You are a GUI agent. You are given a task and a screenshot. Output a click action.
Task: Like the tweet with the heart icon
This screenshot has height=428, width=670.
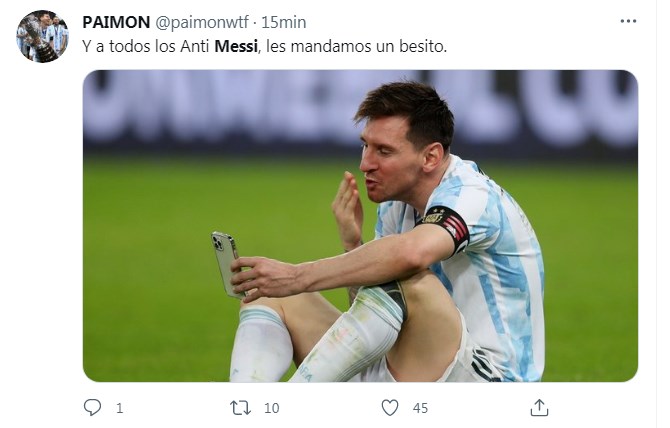pyautogui.click(x=390, y=407)
